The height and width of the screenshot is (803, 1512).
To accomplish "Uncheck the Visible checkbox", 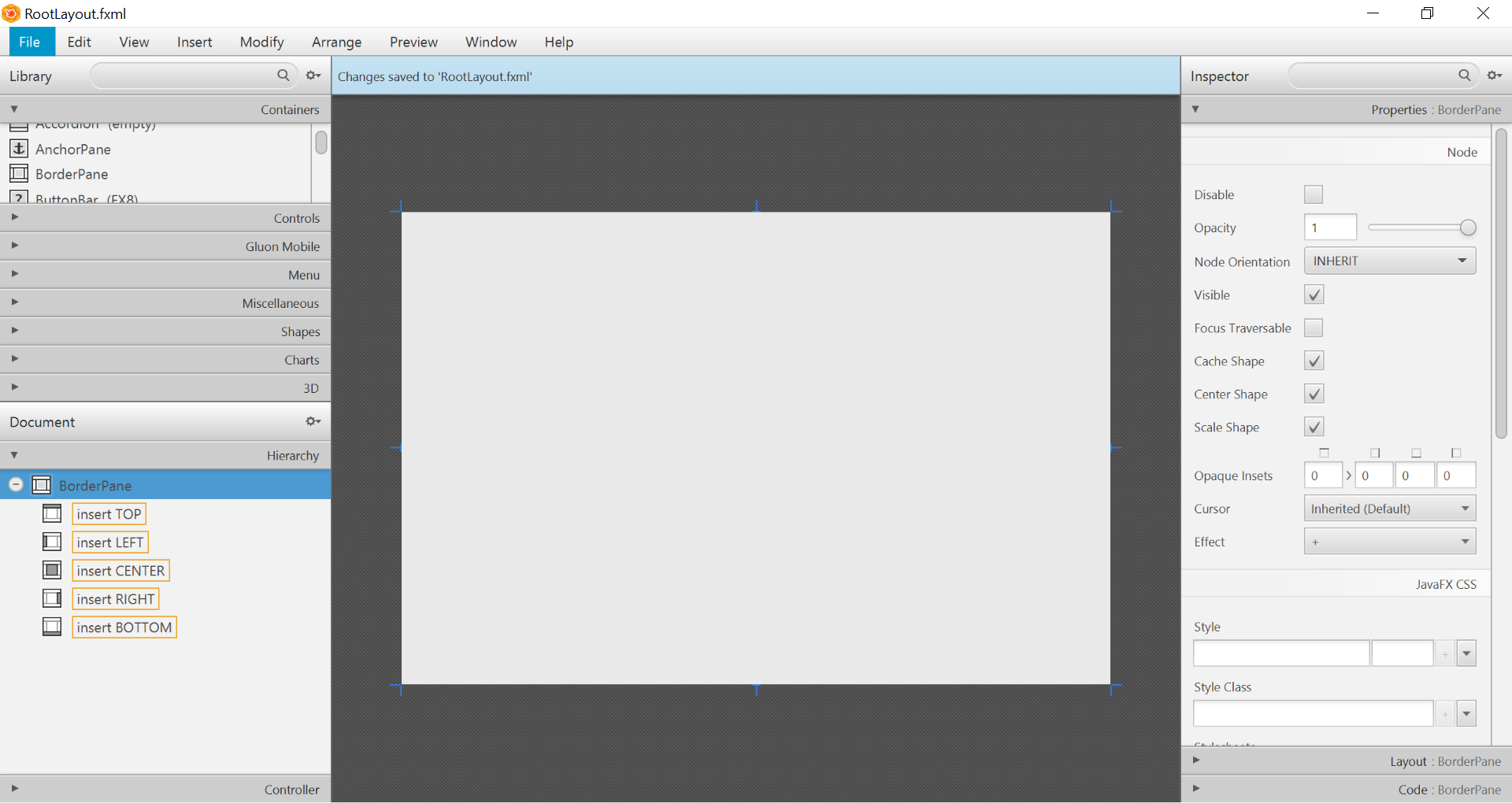I will (1314, 295).
